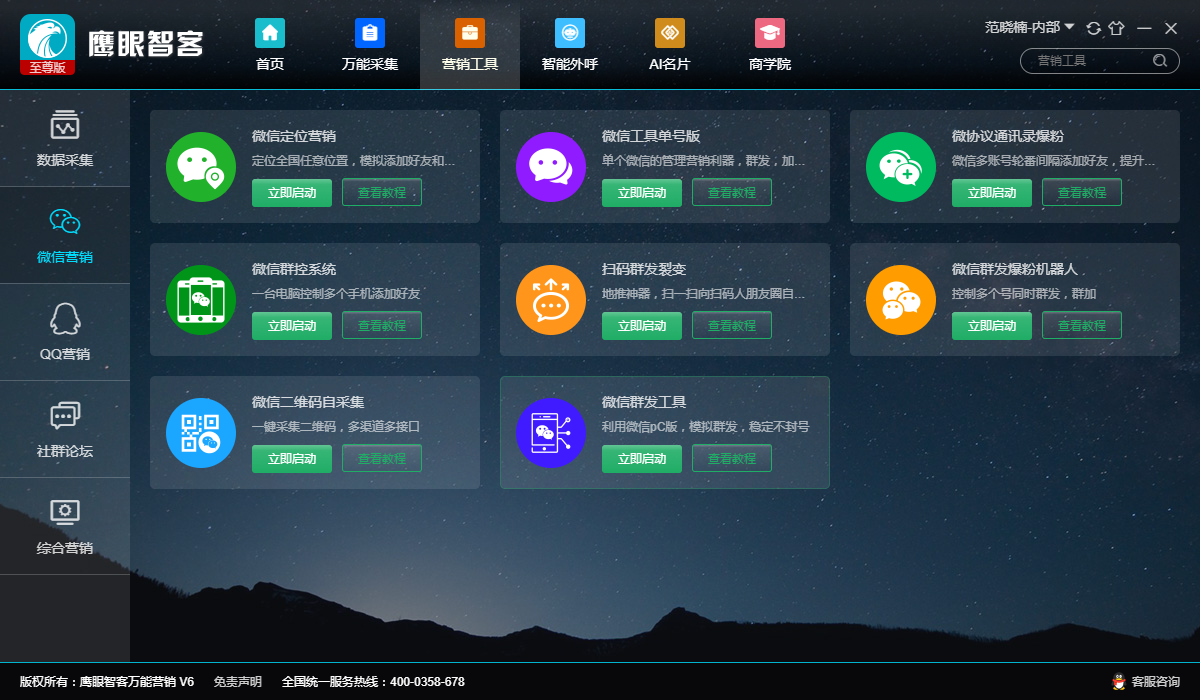Click the 扫码群发裂变 orange icon
The height and width of the screenshot is (700, 1200).
[551, 299]
